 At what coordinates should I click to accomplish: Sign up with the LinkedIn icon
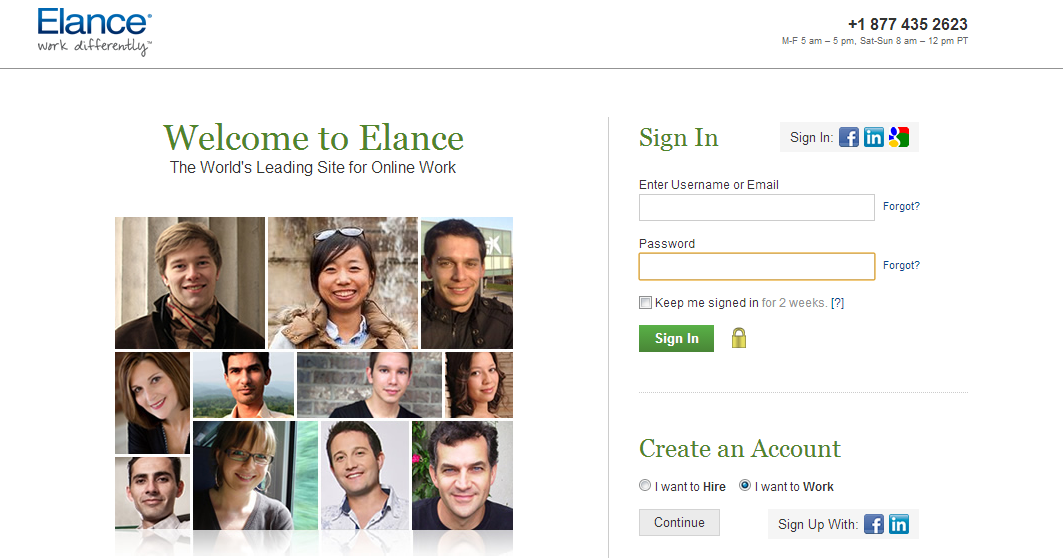coord(899,524)
